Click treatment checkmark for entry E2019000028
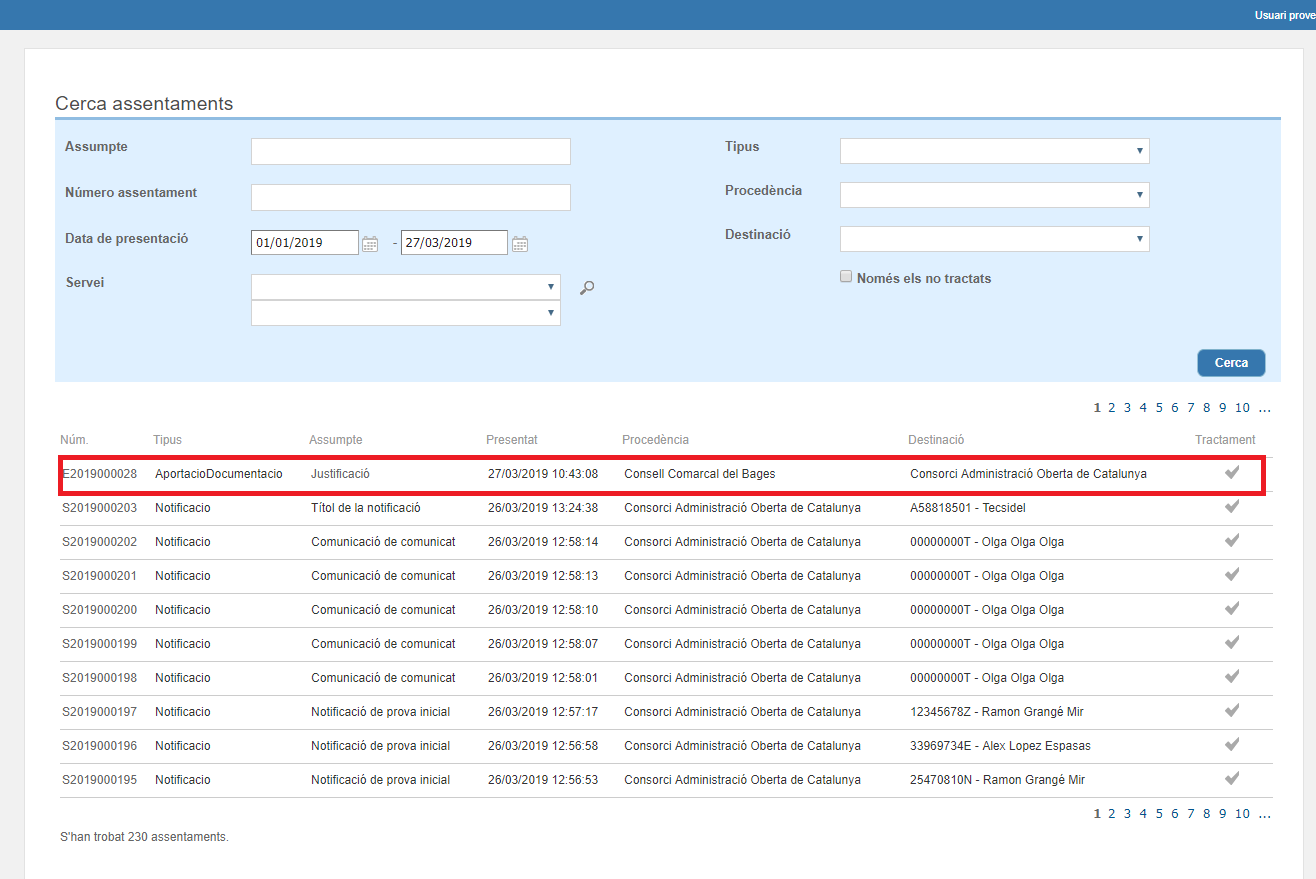 [x=1232, y=473]
